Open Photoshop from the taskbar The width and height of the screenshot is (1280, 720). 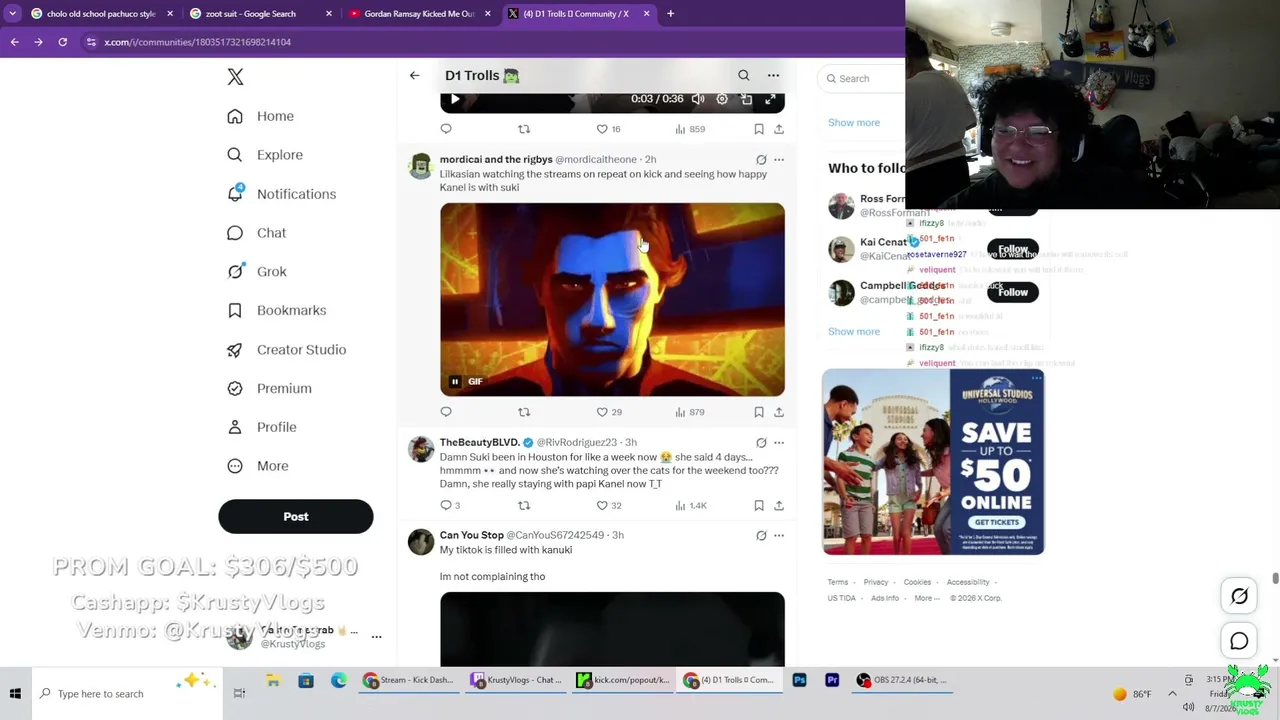[x=799, y=680]
